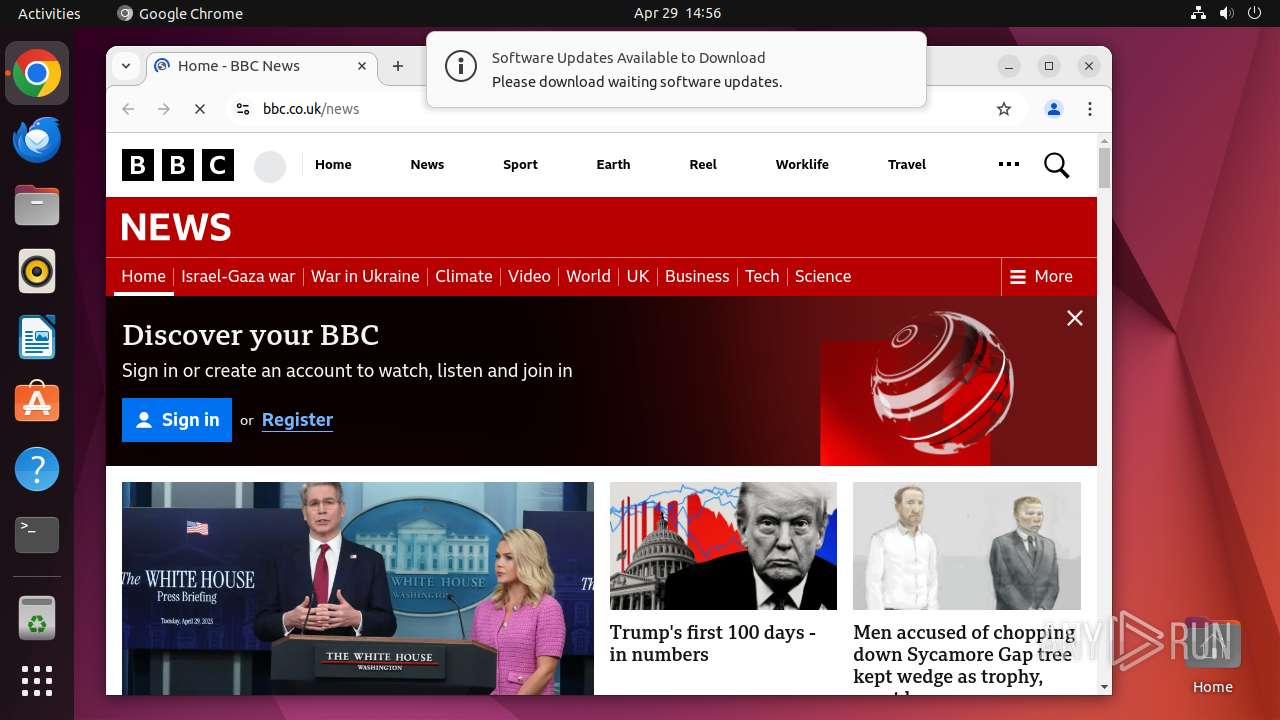The image size is (1280, 720).
Task: Bookmark this page with the star icon
Action: click(1004, 109)
